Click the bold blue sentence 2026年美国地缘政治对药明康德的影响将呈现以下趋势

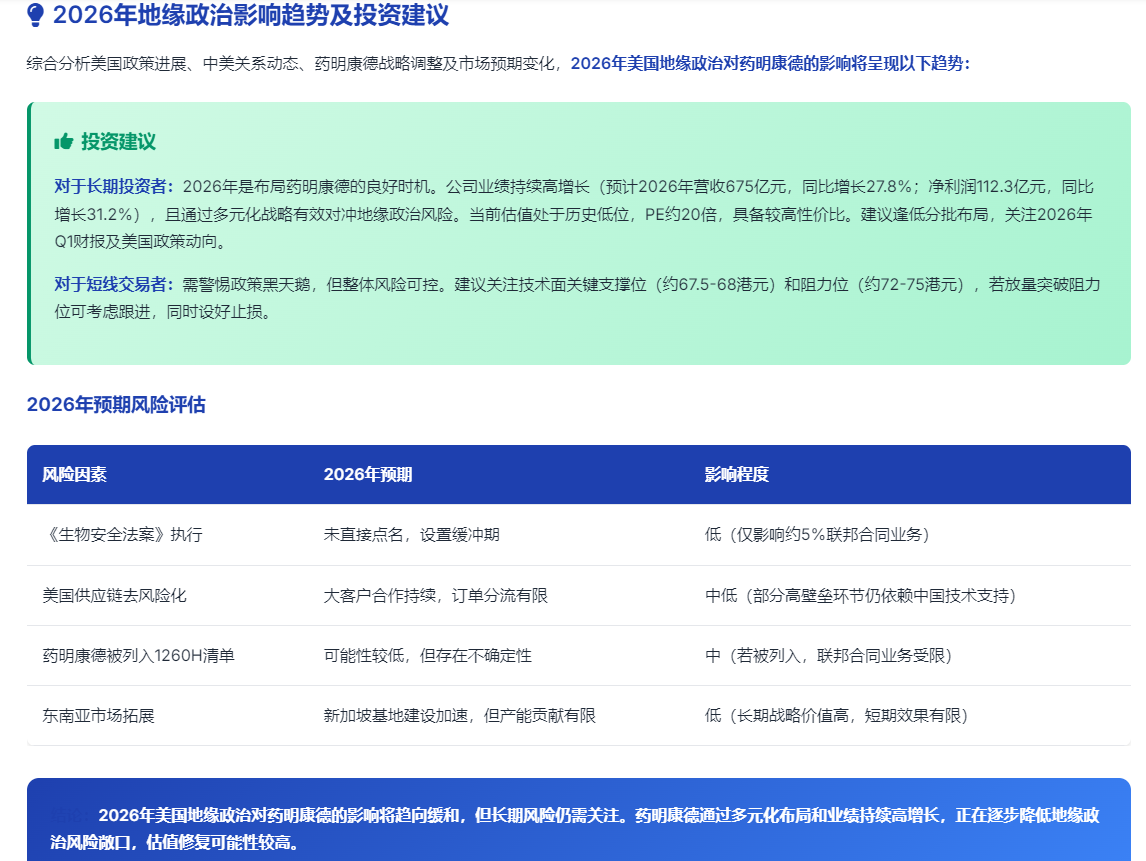(770, 64)
